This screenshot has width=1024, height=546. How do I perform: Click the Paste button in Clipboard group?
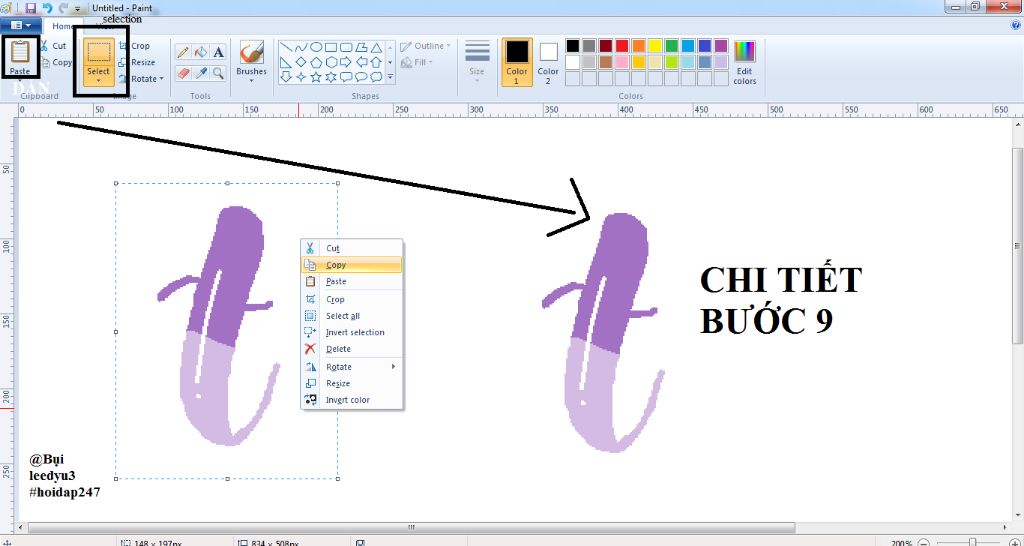point(20,56)
